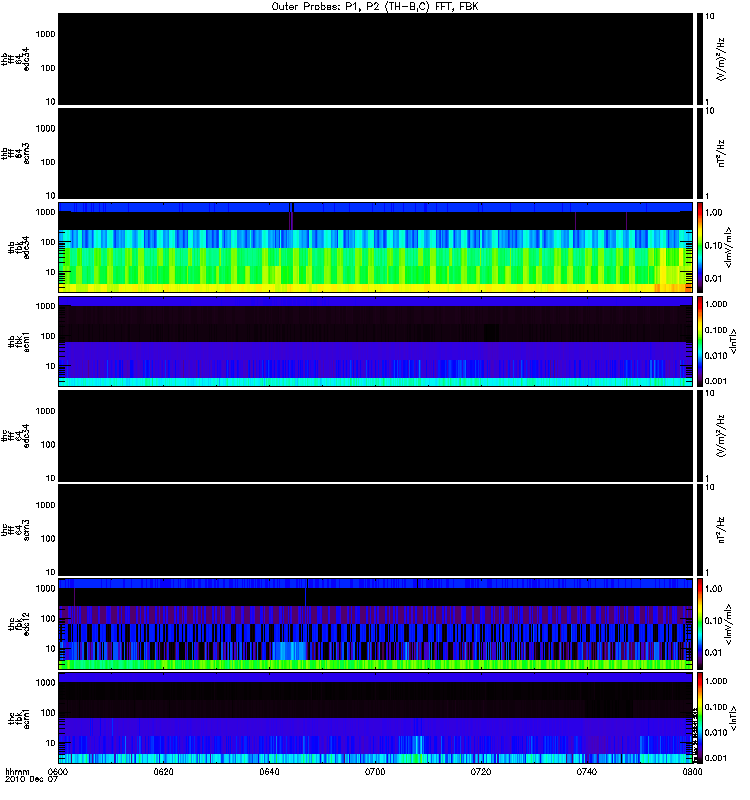This screenshot has width=750, height=800.
Task: Click the nT²/Hz unit label of thc fff scm3
Action: click(x=721, y=530)
